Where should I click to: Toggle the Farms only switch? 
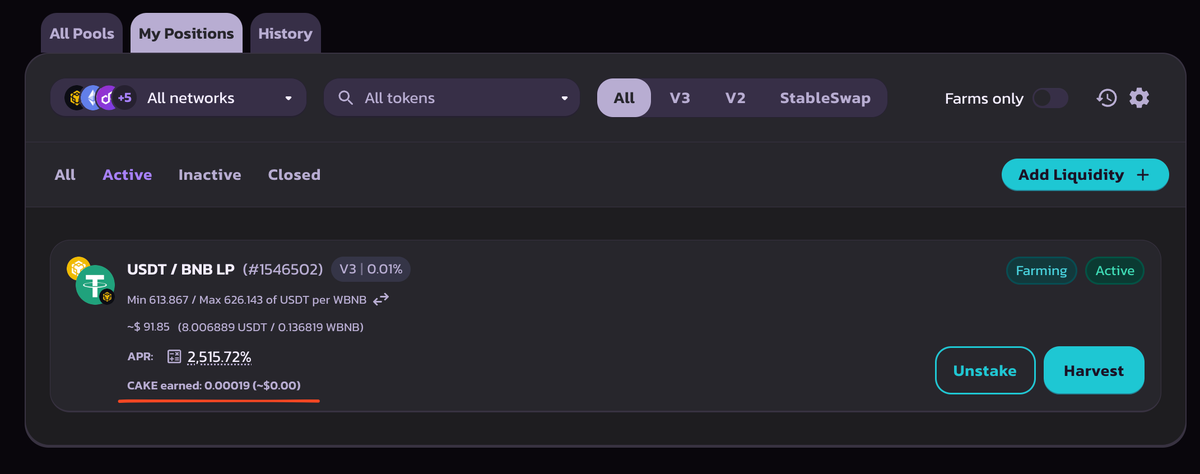[x=1050, y=98]
